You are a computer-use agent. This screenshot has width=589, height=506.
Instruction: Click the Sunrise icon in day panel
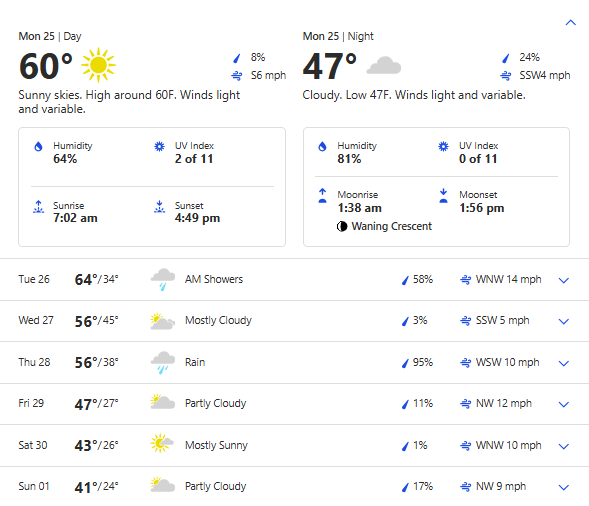pos(38,207)
